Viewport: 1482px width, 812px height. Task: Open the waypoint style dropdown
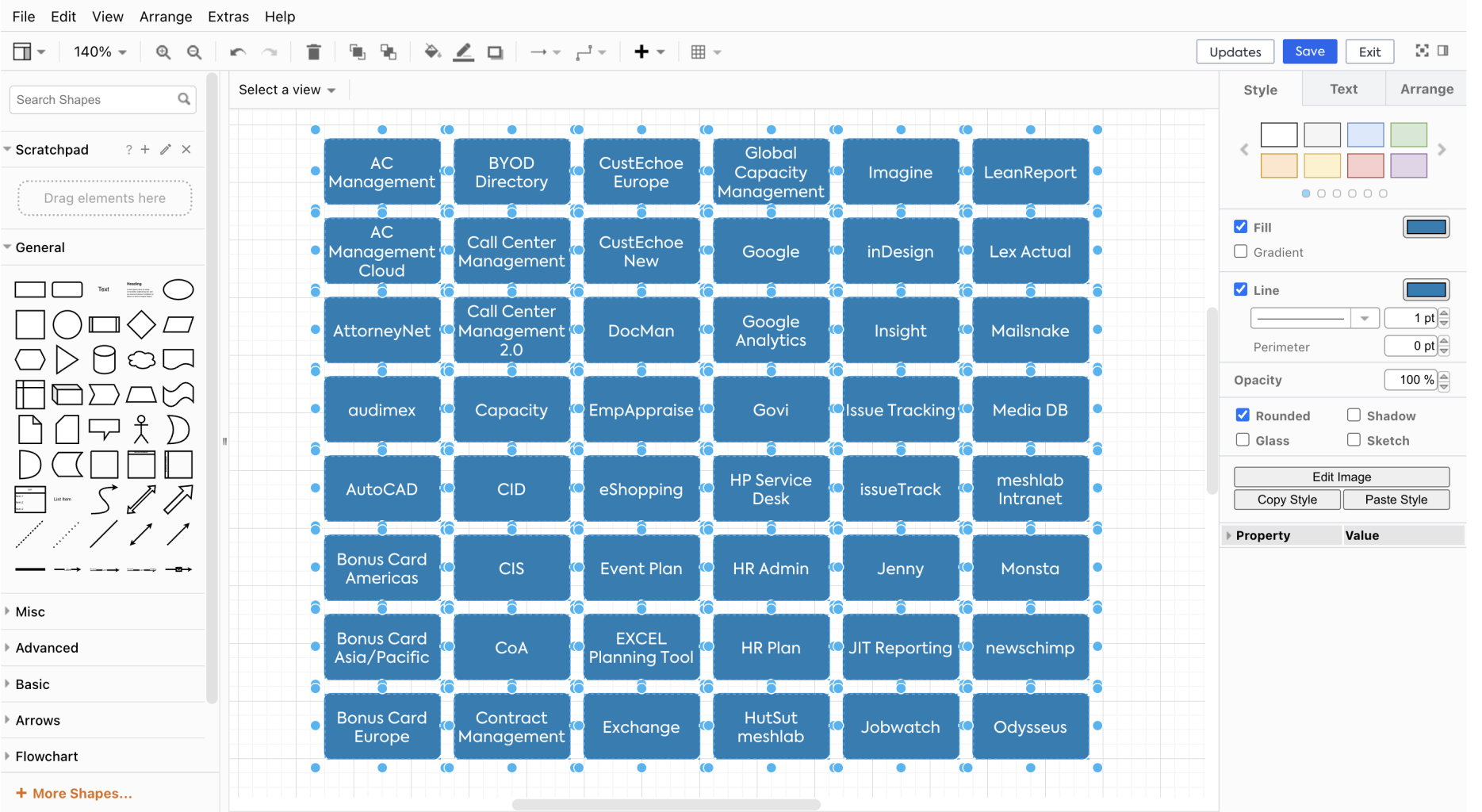pyautogui.click(x=592, y=52)
